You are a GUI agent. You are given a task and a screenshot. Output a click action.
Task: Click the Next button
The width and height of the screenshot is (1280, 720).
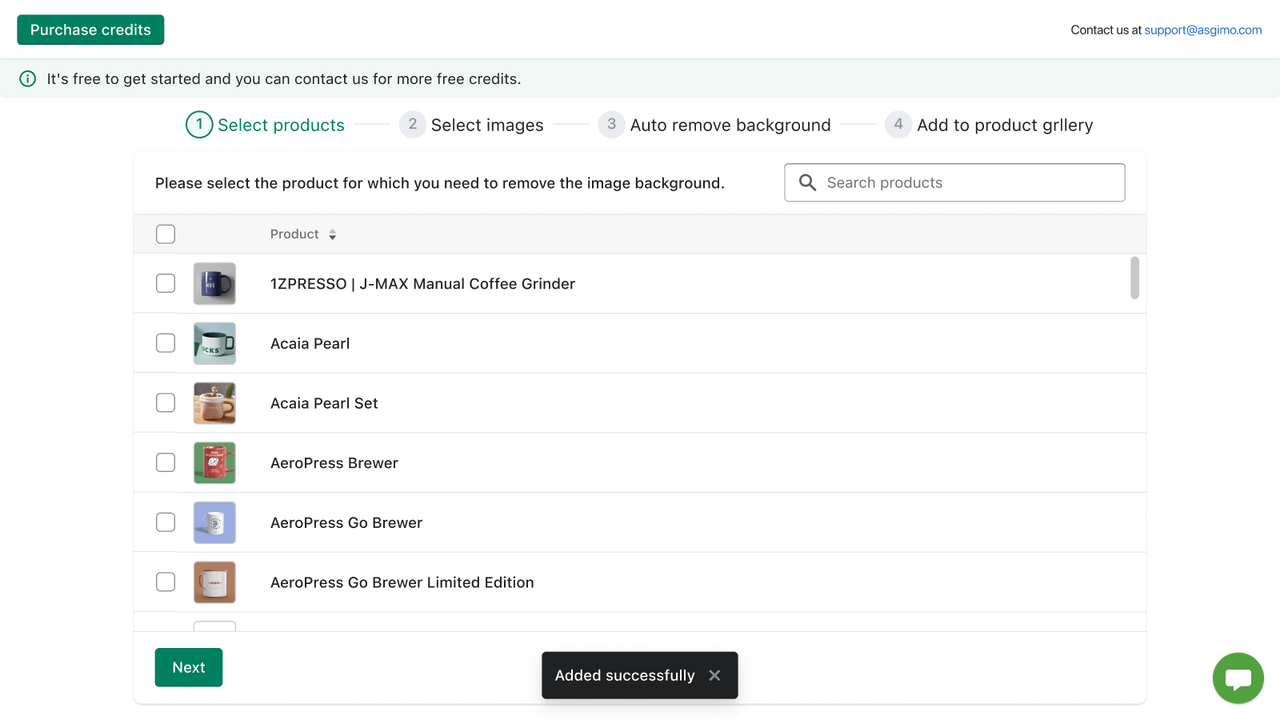[188, 668]
